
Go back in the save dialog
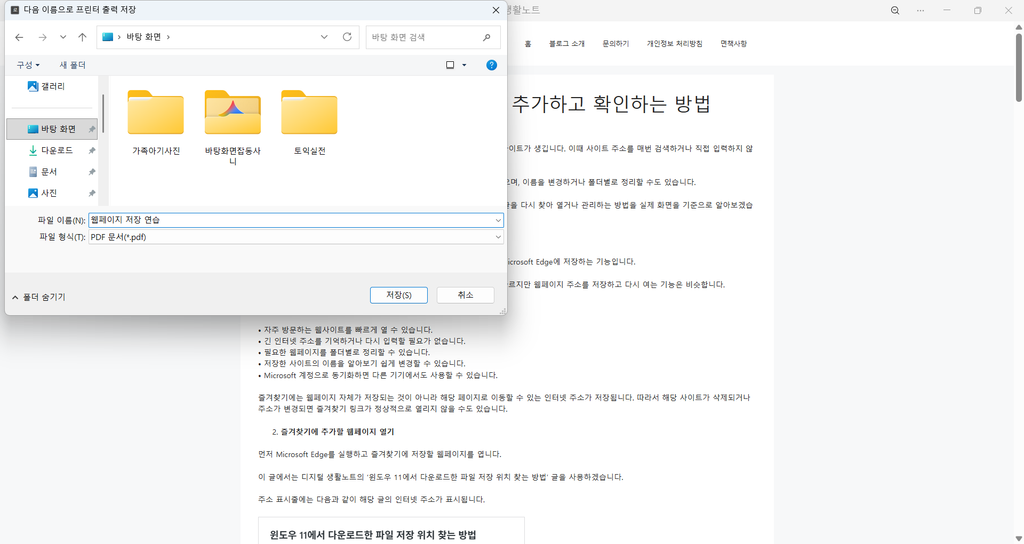[19, 37]
